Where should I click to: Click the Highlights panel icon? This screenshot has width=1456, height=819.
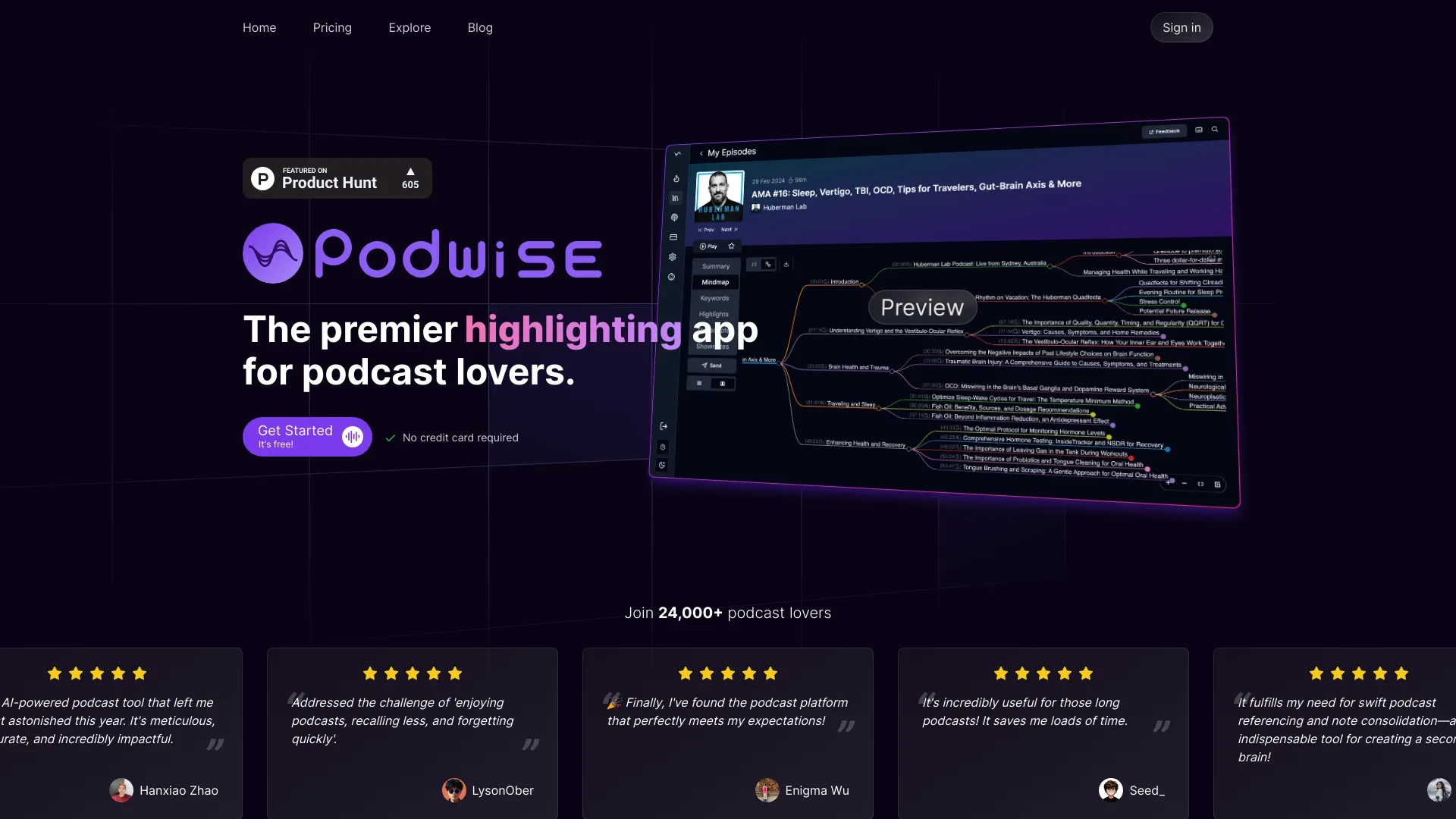click(713, 314)
